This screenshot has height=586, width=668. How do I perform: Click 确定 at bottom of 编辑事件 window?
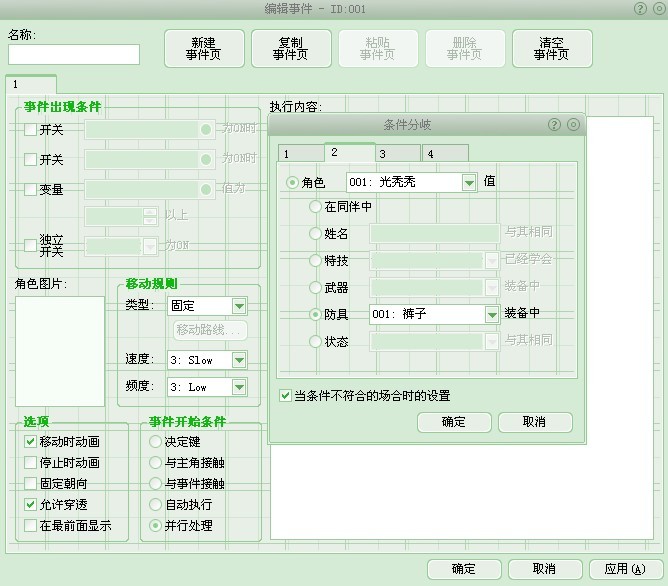pos(464,569)
